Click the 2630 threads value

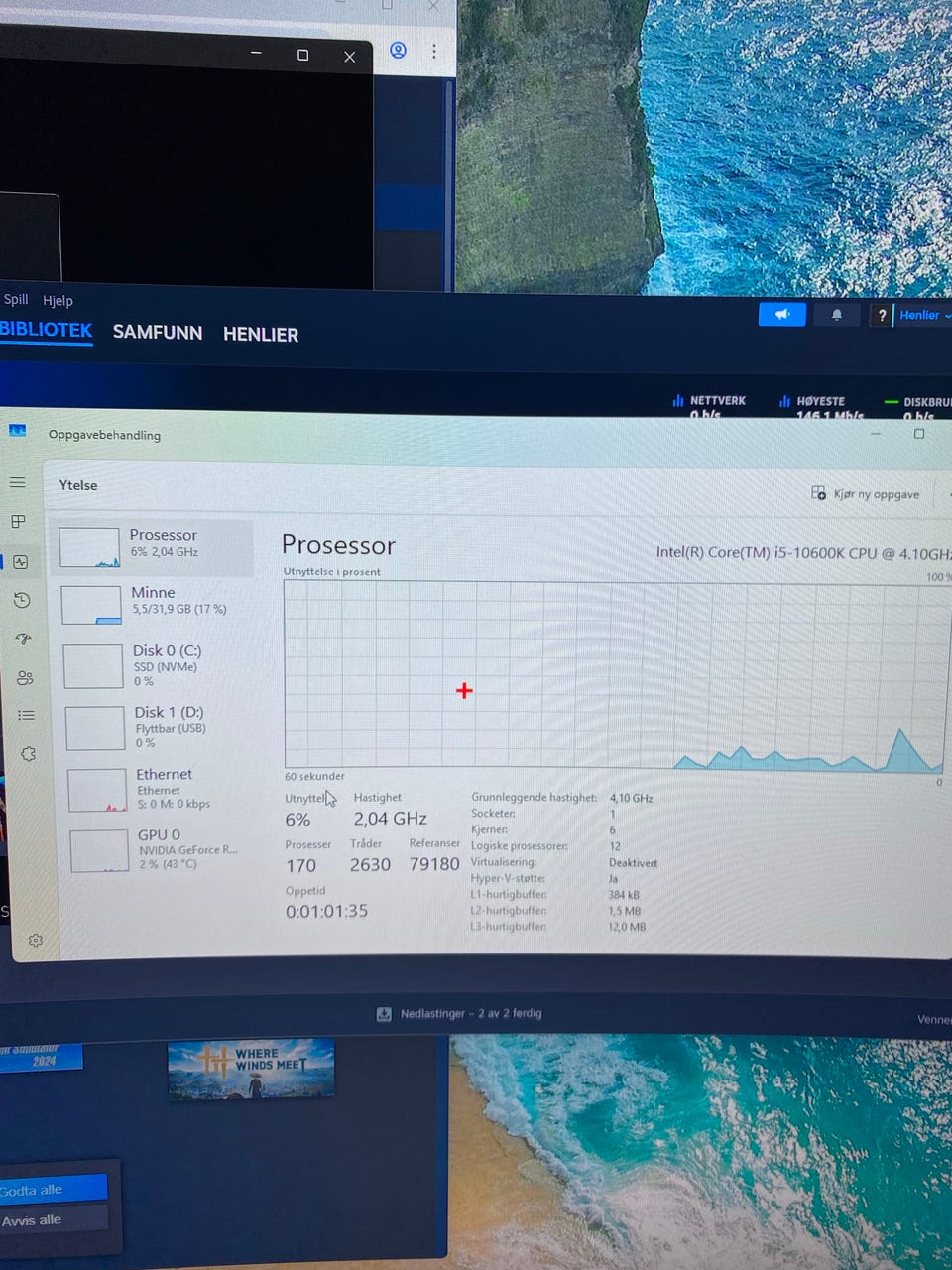370,864
